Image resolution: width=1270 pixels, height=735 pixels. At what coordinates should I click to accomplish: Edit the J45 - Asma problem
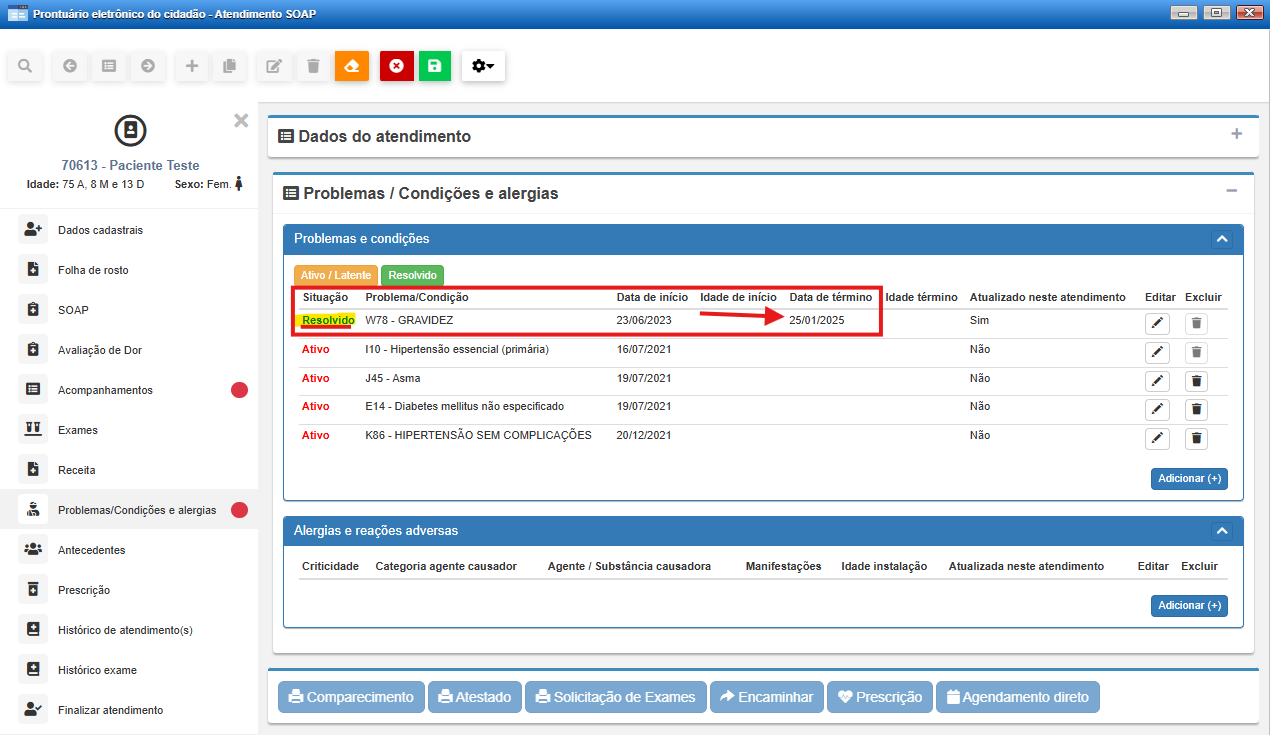[x=1157, y=381]
